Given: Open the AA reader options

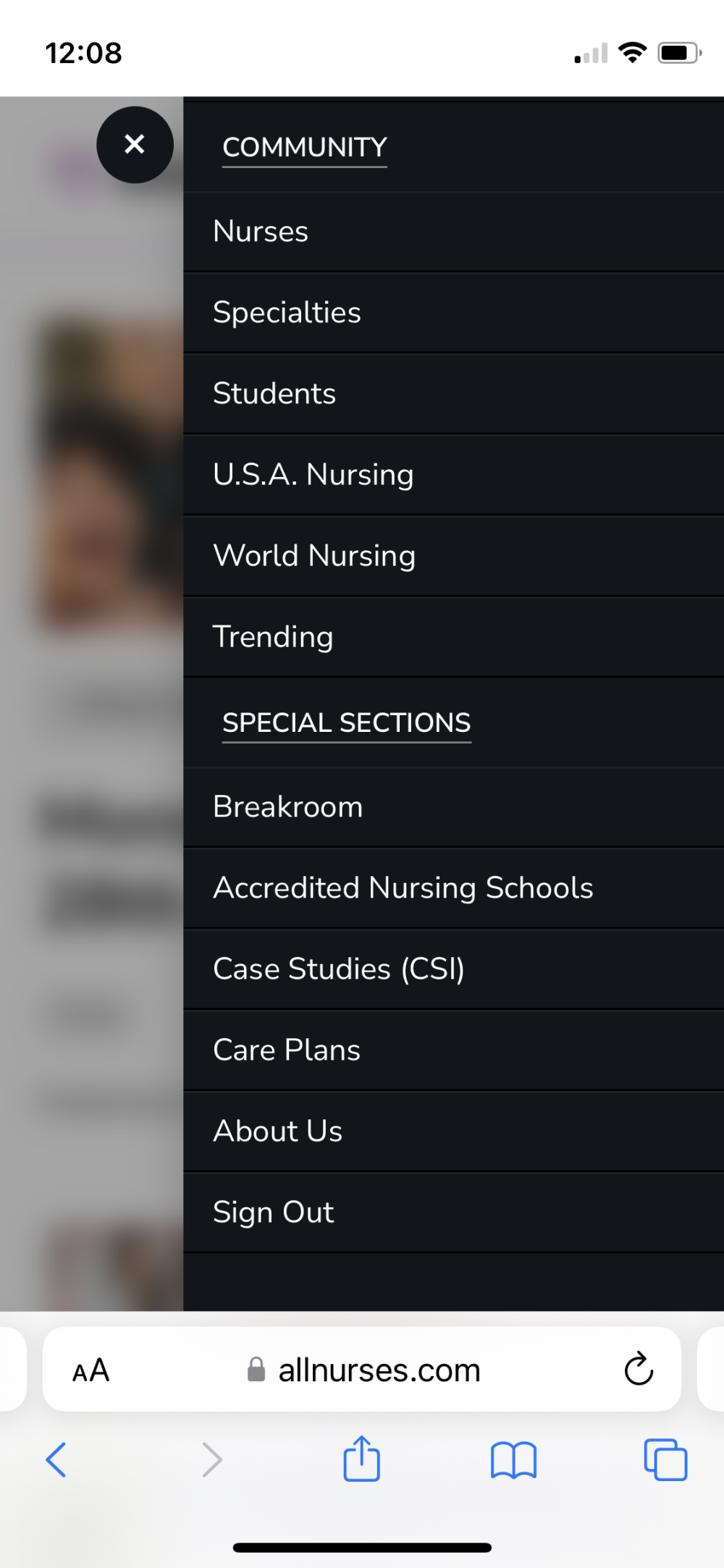Looking at the screenshot, I should [x=91, y=1370].
